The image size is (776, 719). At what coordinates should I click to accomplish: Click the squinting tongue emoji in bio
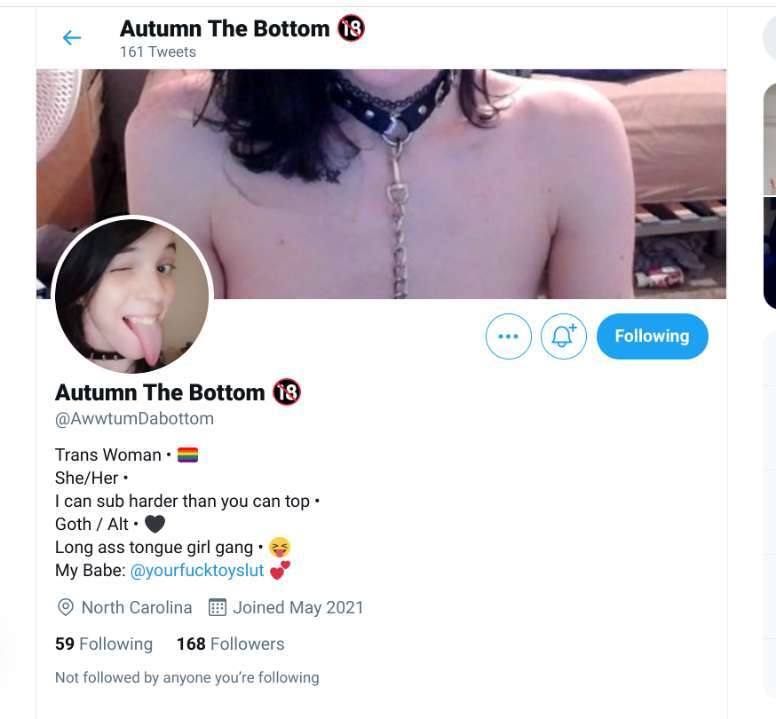[x=280, y=547]
